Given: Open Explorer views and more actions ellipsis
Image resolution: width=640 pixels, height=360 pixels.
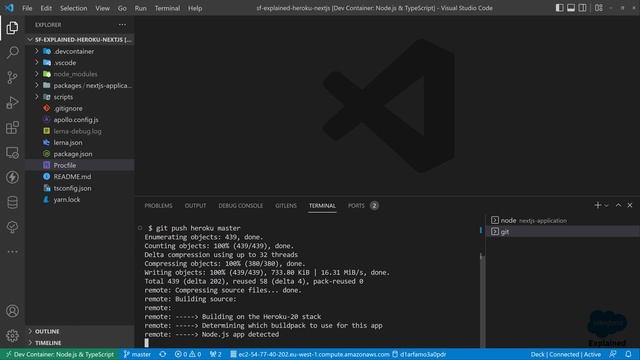Looking at the screenshot, I should (122, 25).
